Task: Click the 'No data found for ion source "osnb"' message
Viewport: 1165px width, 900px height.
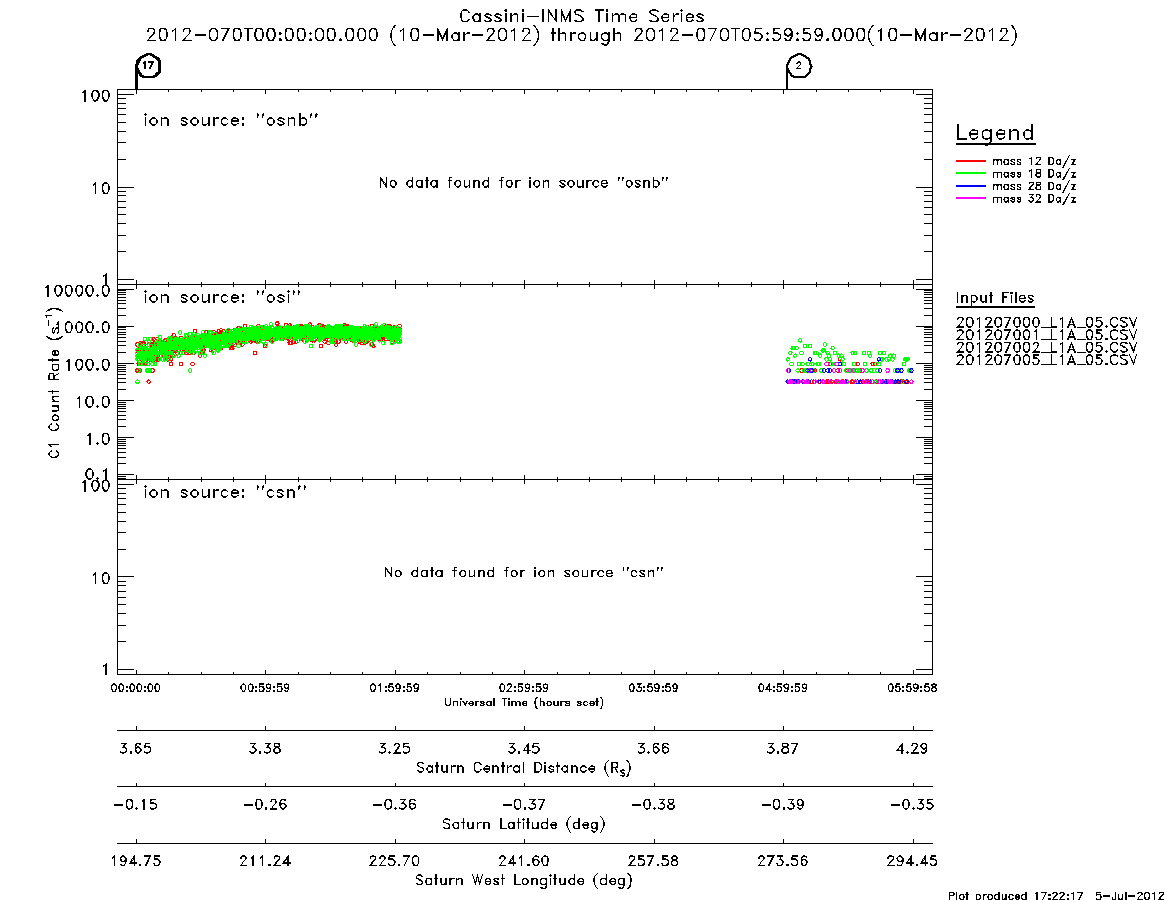Action: pyautogui.click(x=524, y=183)
